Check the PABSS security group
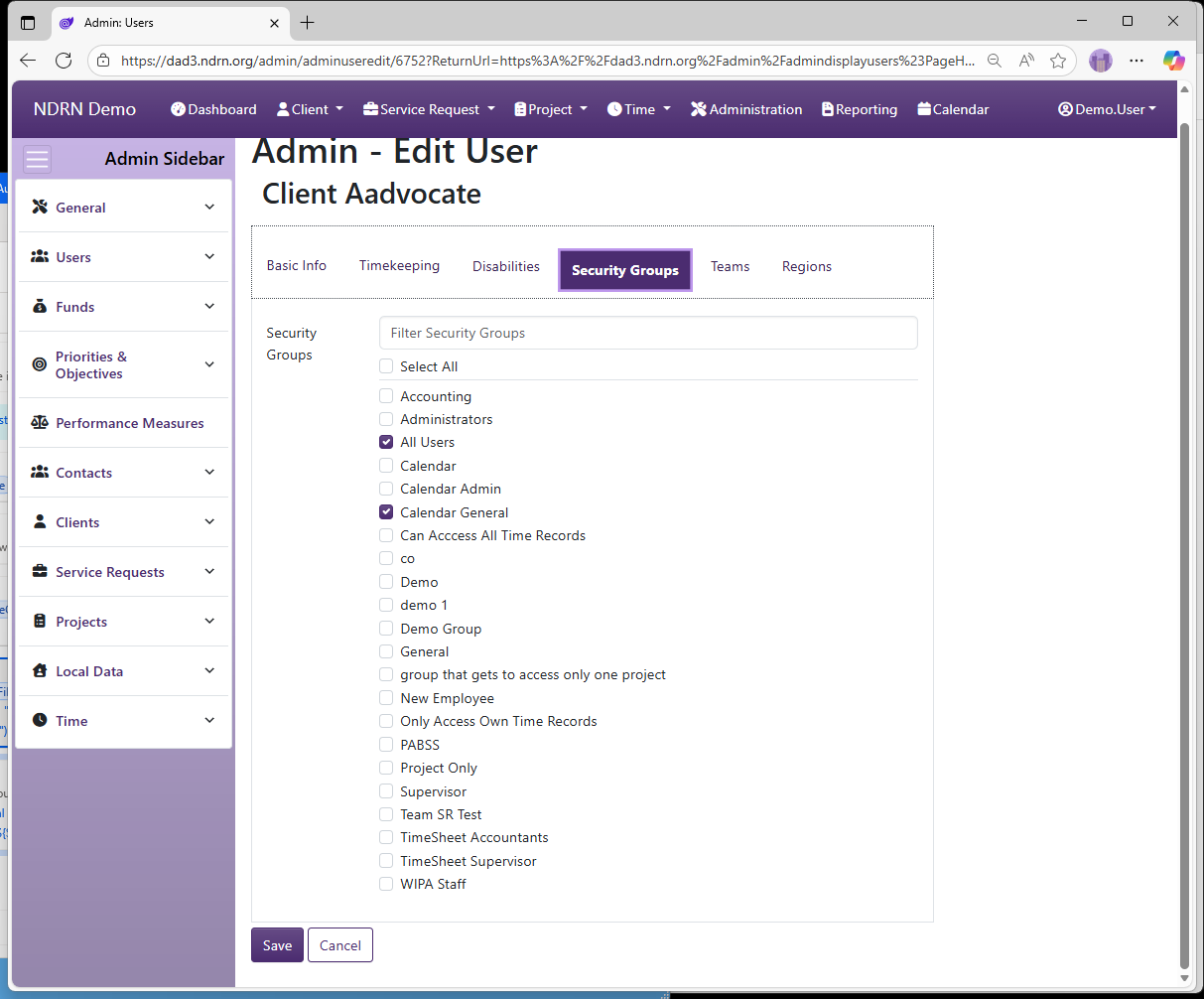The width and height of the screenshot is (1204, 999). tap(386, 745)
